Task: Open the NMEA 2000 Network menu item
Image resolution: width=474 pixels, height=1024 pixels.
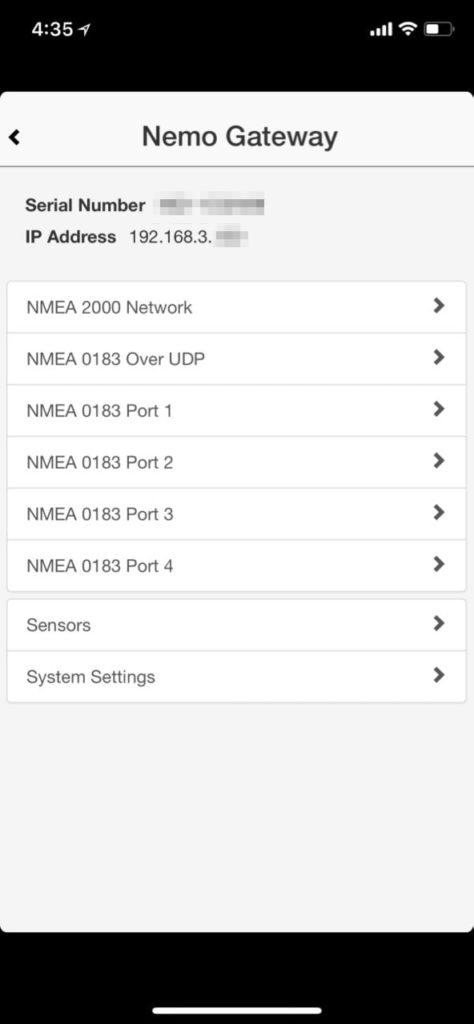Action: tap(236, 307)
